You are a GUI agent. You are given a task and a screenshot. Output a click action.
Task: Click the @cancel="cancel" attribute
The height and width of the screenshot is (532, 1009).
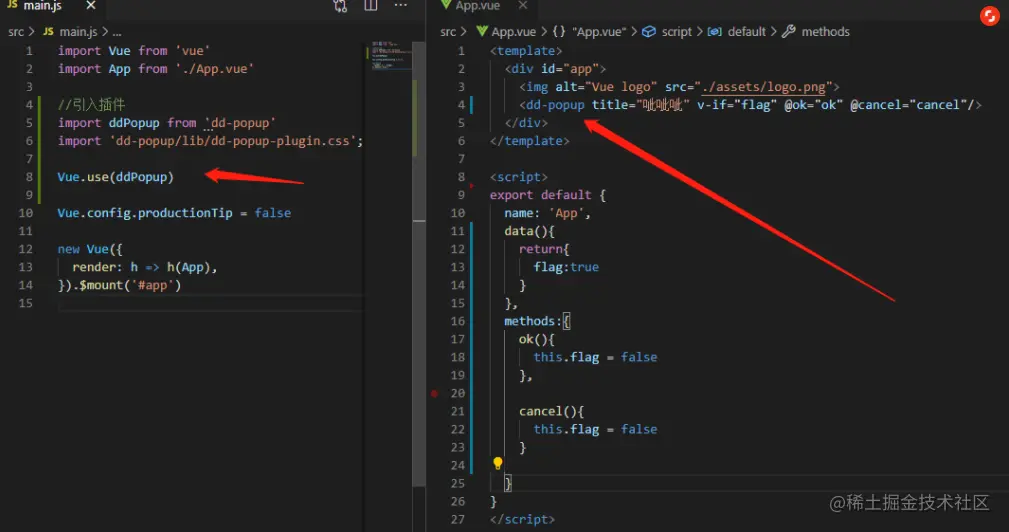coord(911,105)
